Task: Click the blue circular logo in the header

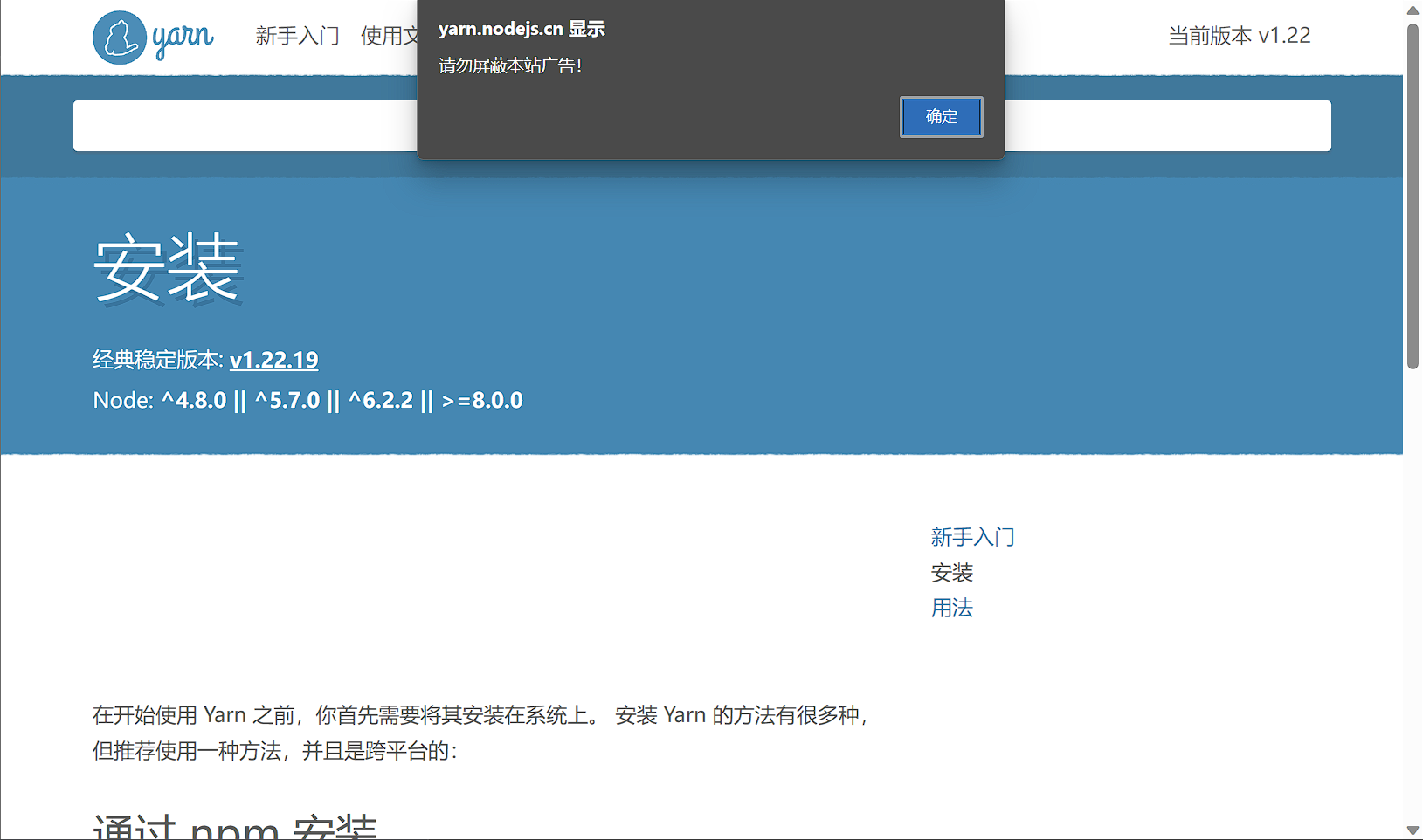Action: (121, 37)
